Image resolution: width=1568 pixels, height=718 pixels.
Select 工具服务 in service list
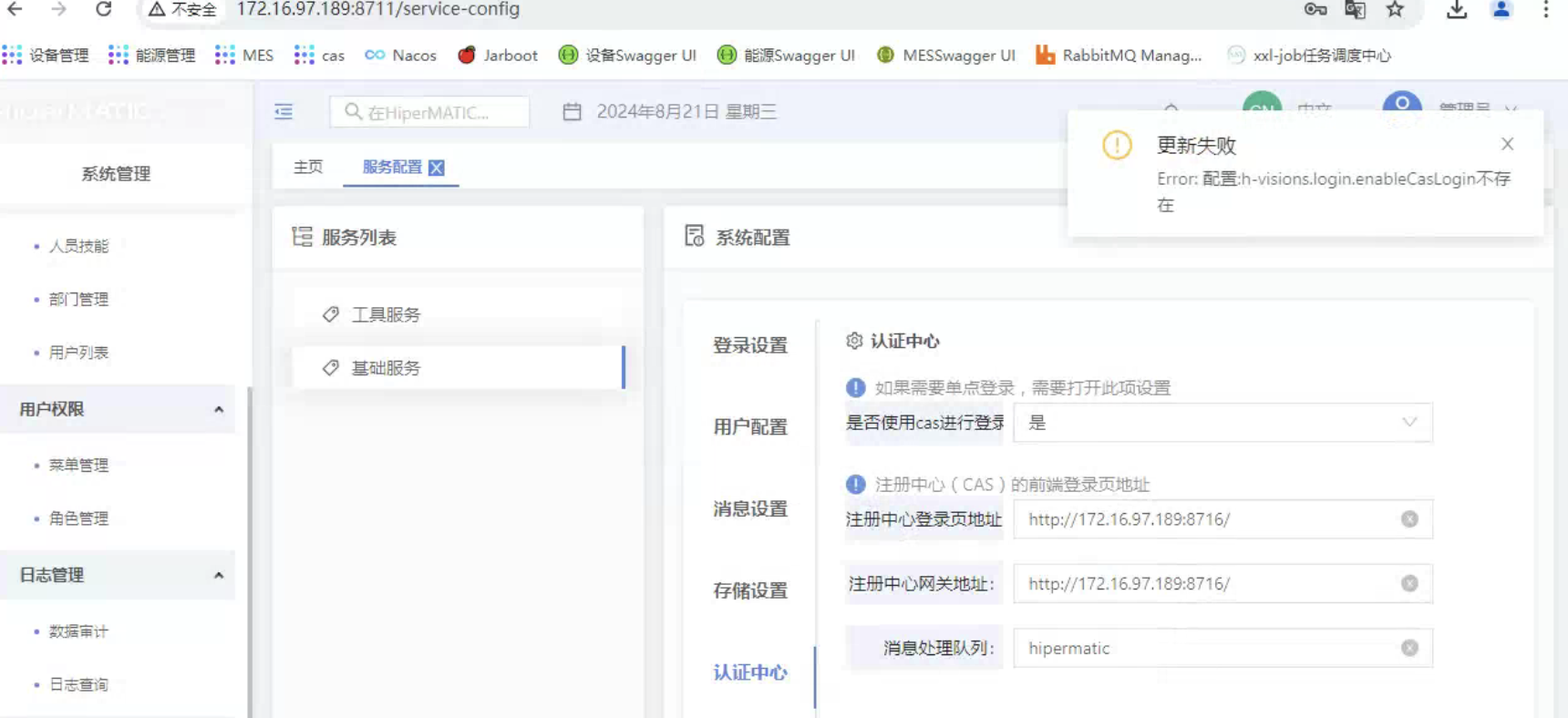459,314
